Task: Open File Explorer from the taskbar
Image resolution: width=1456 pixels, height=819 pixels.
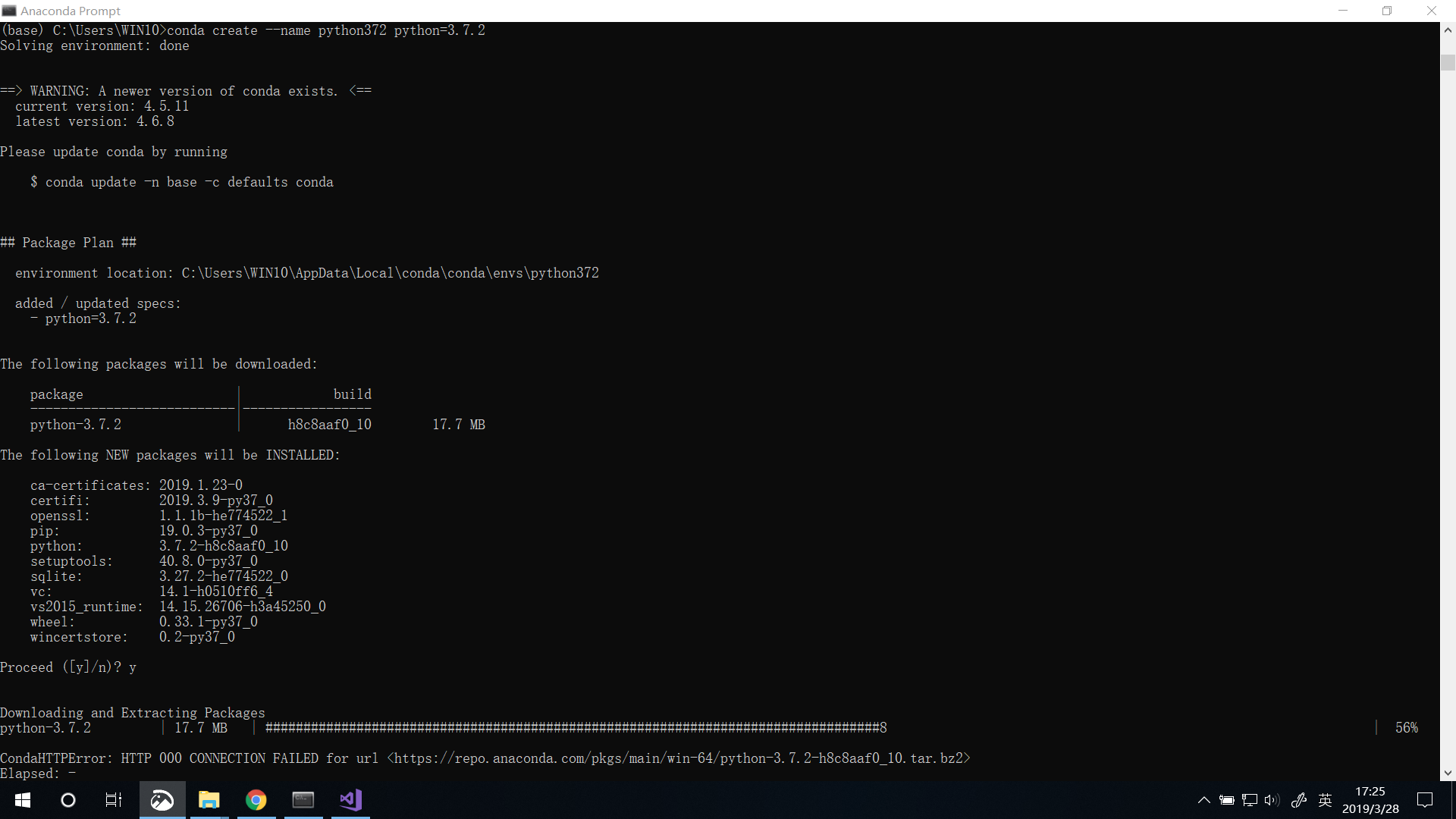Action: pos(209,800)
